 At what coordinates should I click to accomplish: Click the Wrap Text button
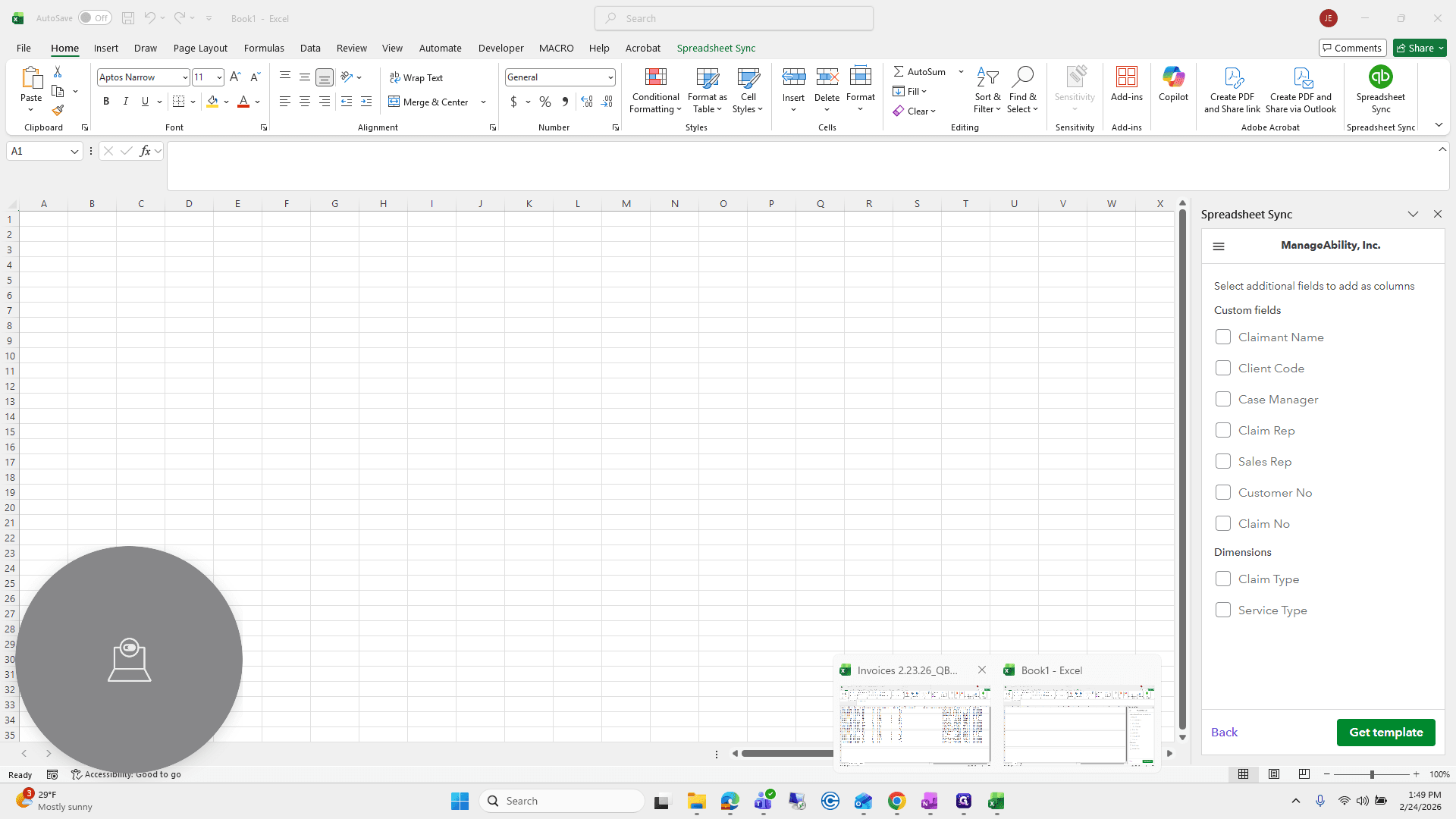(416, 77)
